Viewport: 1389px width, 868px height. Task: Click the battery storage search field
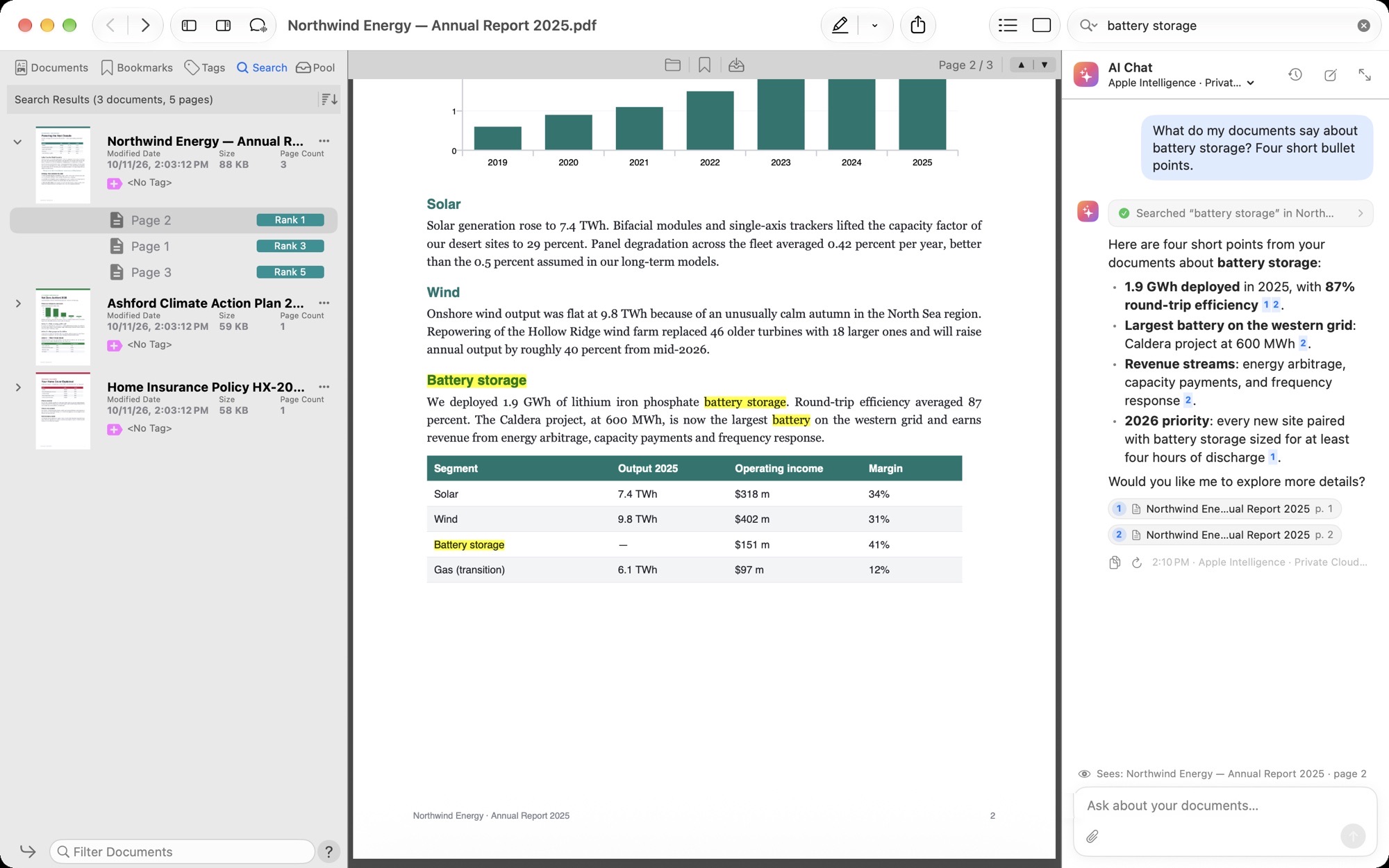click(1226, 26)
